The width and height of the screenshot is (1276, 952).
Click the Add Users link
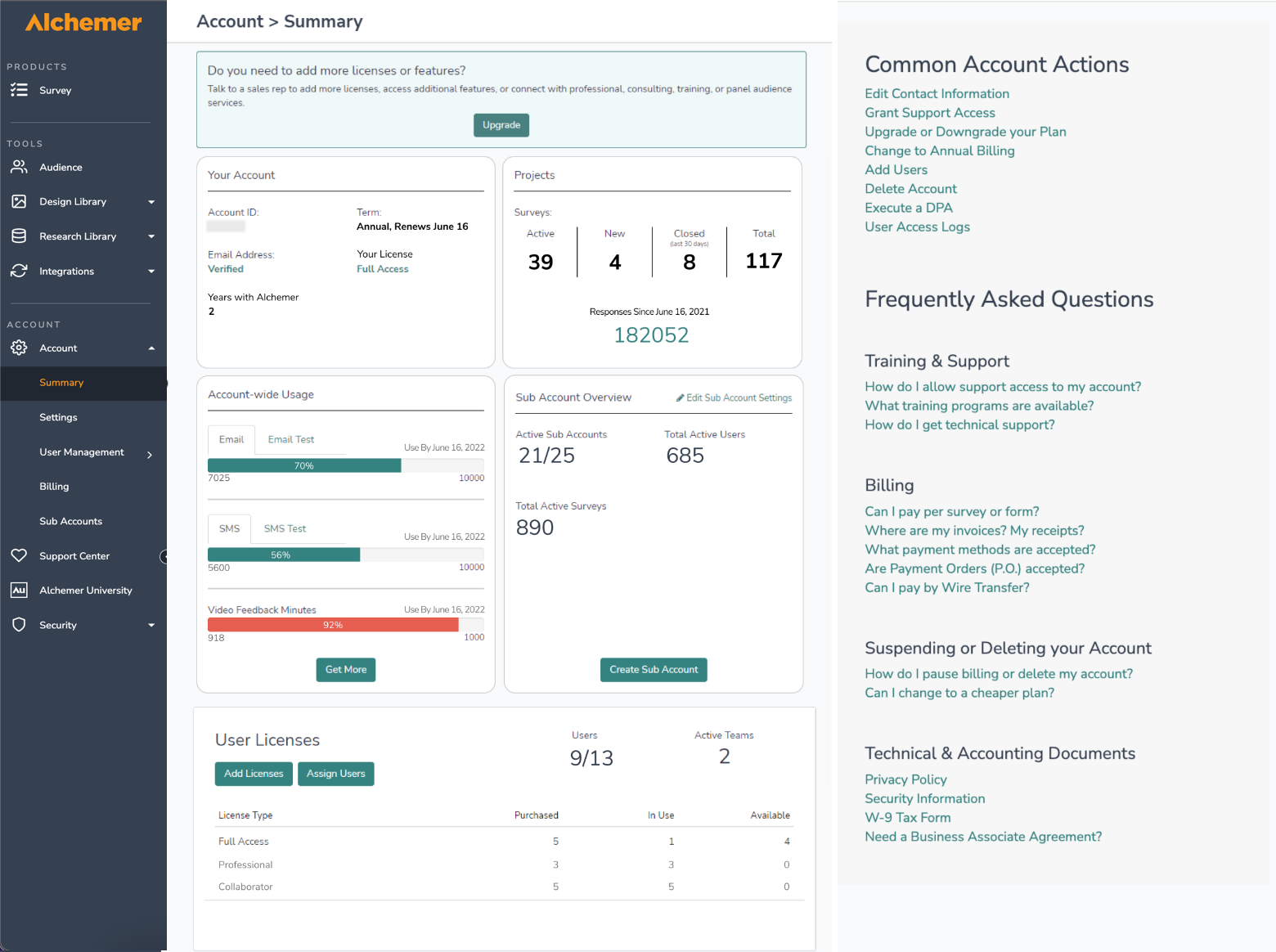(x=896, y=170)
